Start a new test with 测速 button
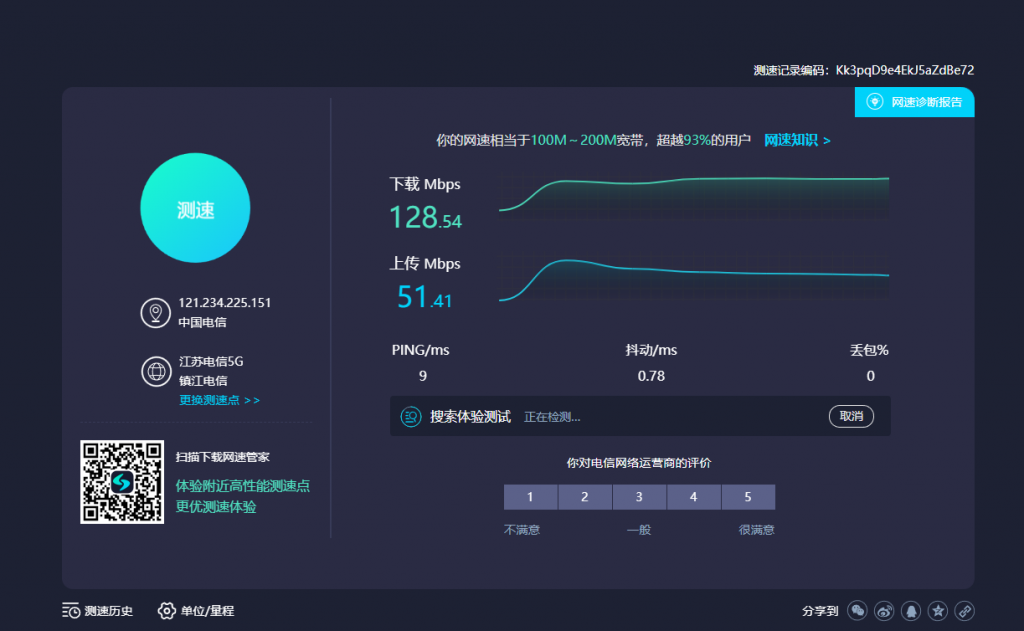 196,210
